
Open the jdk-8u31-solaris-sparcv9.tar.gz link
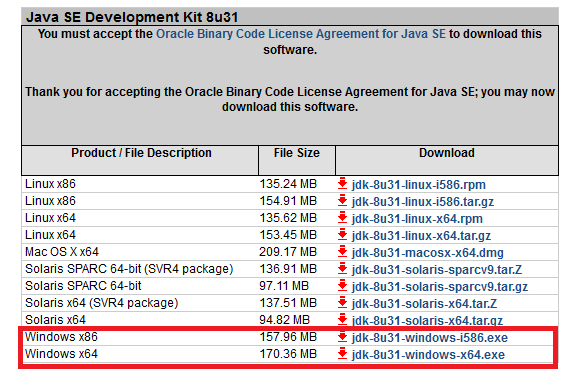click(x=439, y=287)
